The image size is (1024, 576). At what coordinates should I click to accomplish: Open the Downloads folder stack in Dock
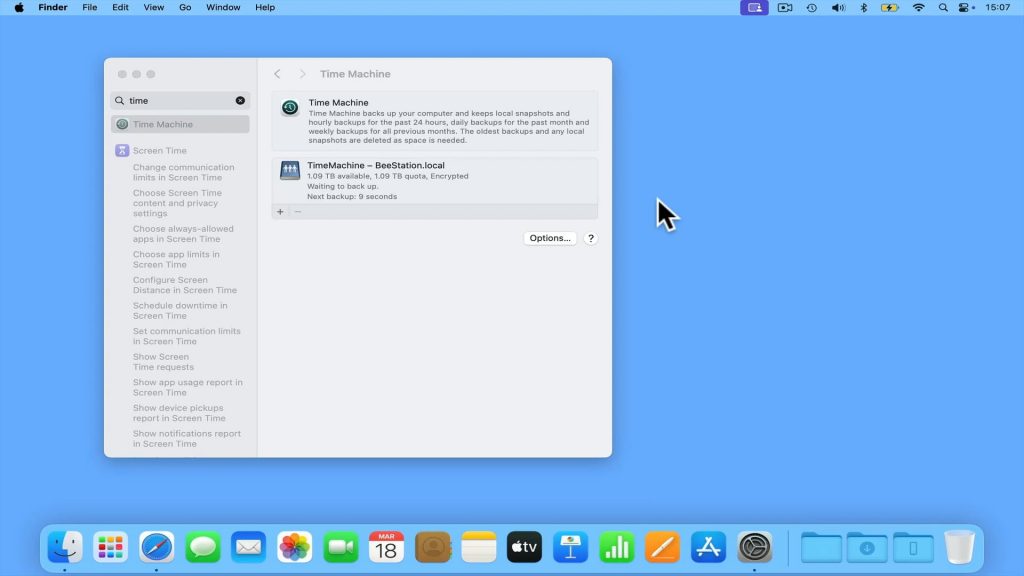pyautogui.click(x=867, y=547)
